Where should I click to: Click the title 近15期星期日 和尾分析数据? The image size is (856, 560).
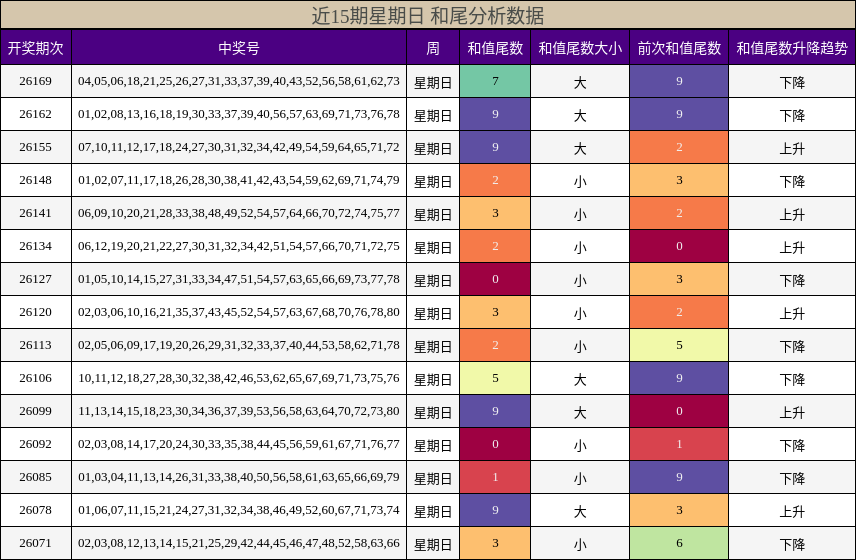coord(427,15)
